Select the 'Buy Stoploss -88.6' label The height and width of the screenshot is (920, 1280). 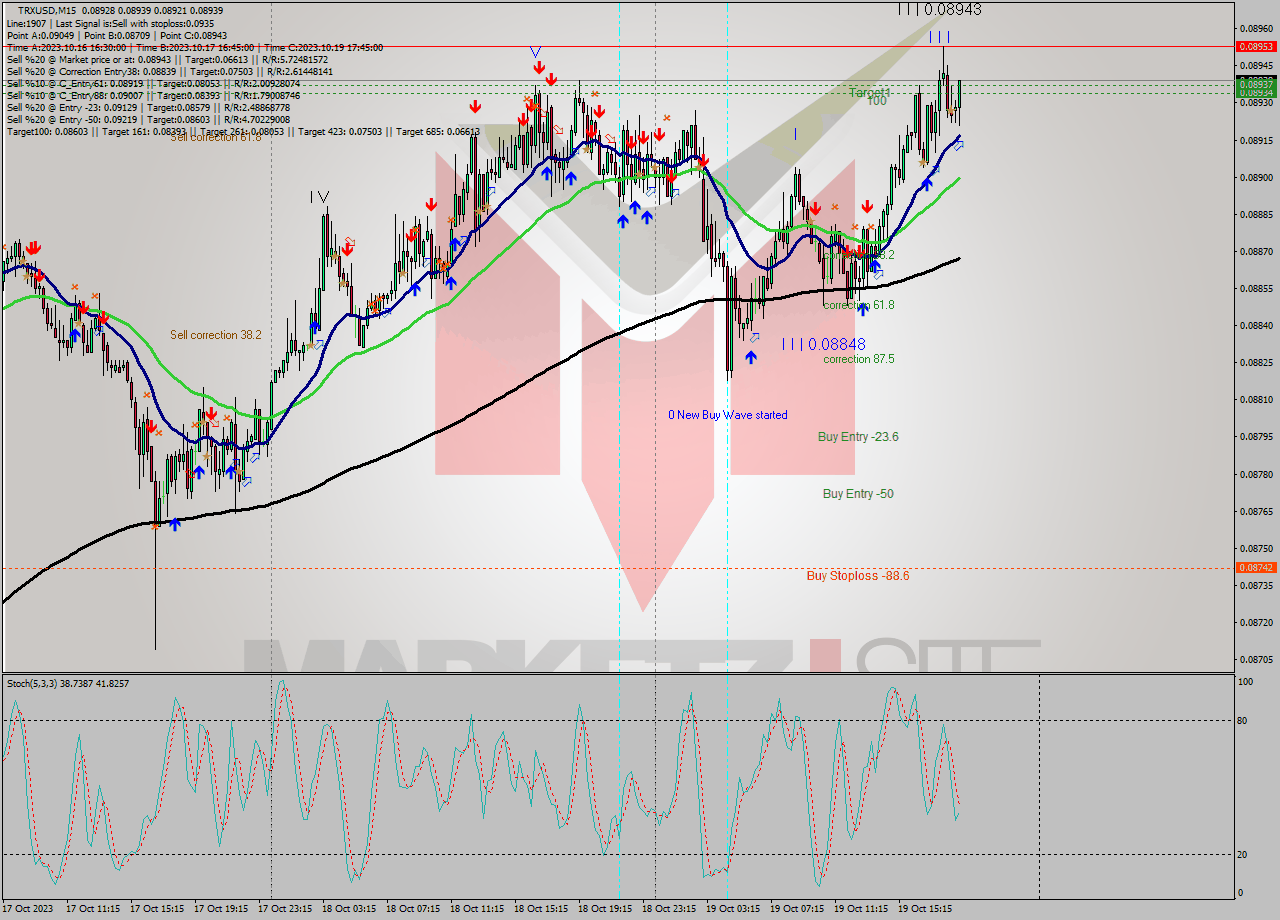[x=858, y=576]
